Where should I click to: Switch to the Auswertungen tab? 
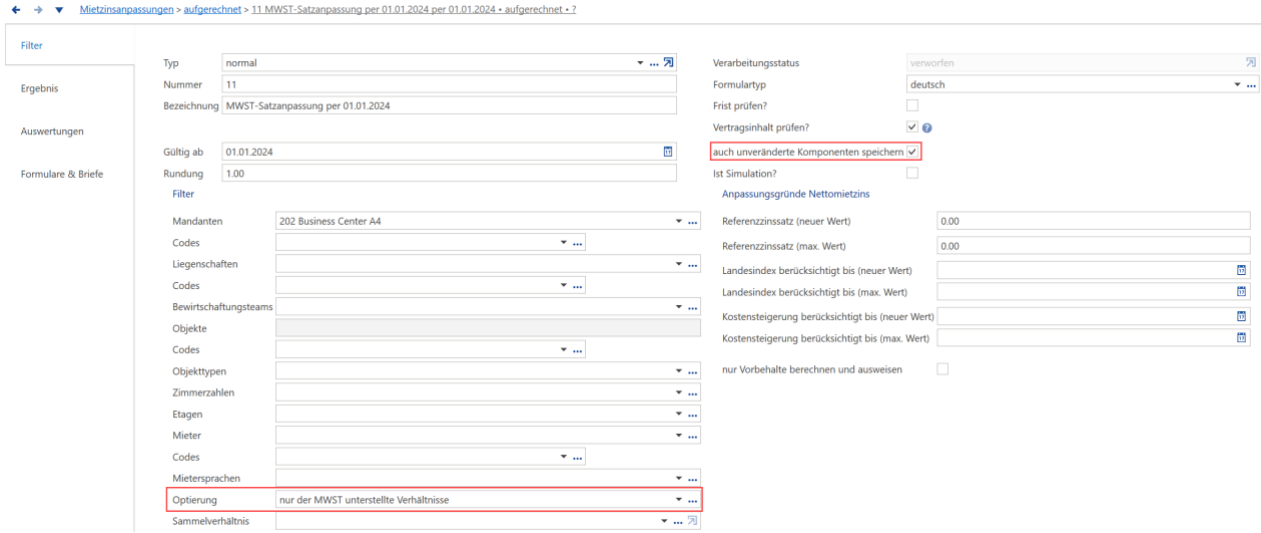(52, 131)
